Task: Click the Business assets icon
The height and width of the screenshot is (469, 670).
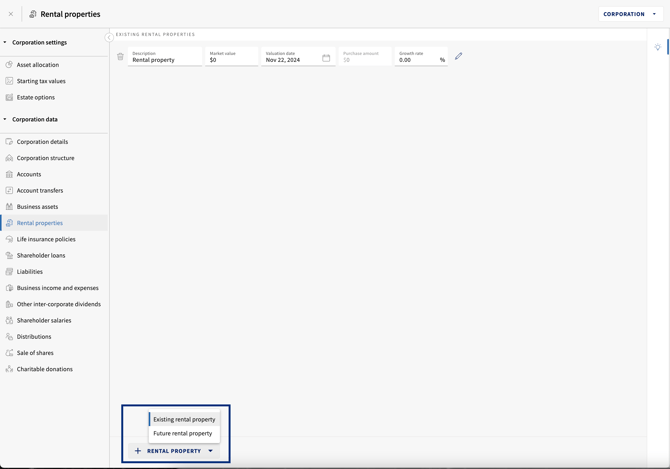Action: (x=9, y=207)
